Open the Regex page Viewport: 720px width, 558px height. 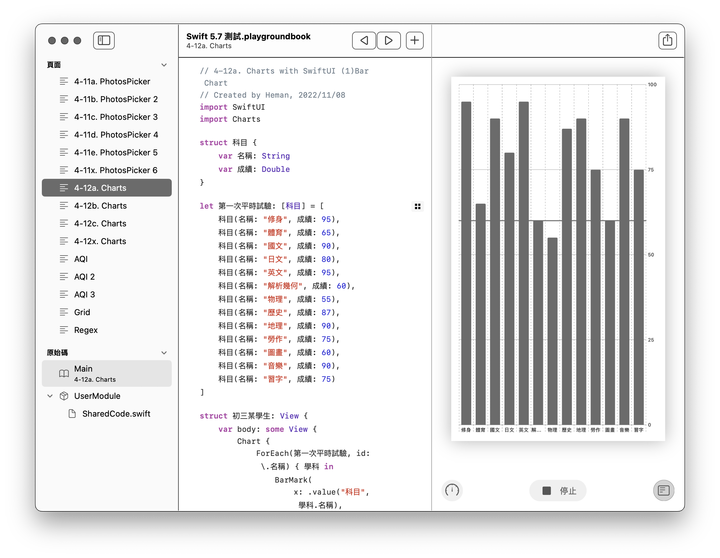click(x=107, y=330)
